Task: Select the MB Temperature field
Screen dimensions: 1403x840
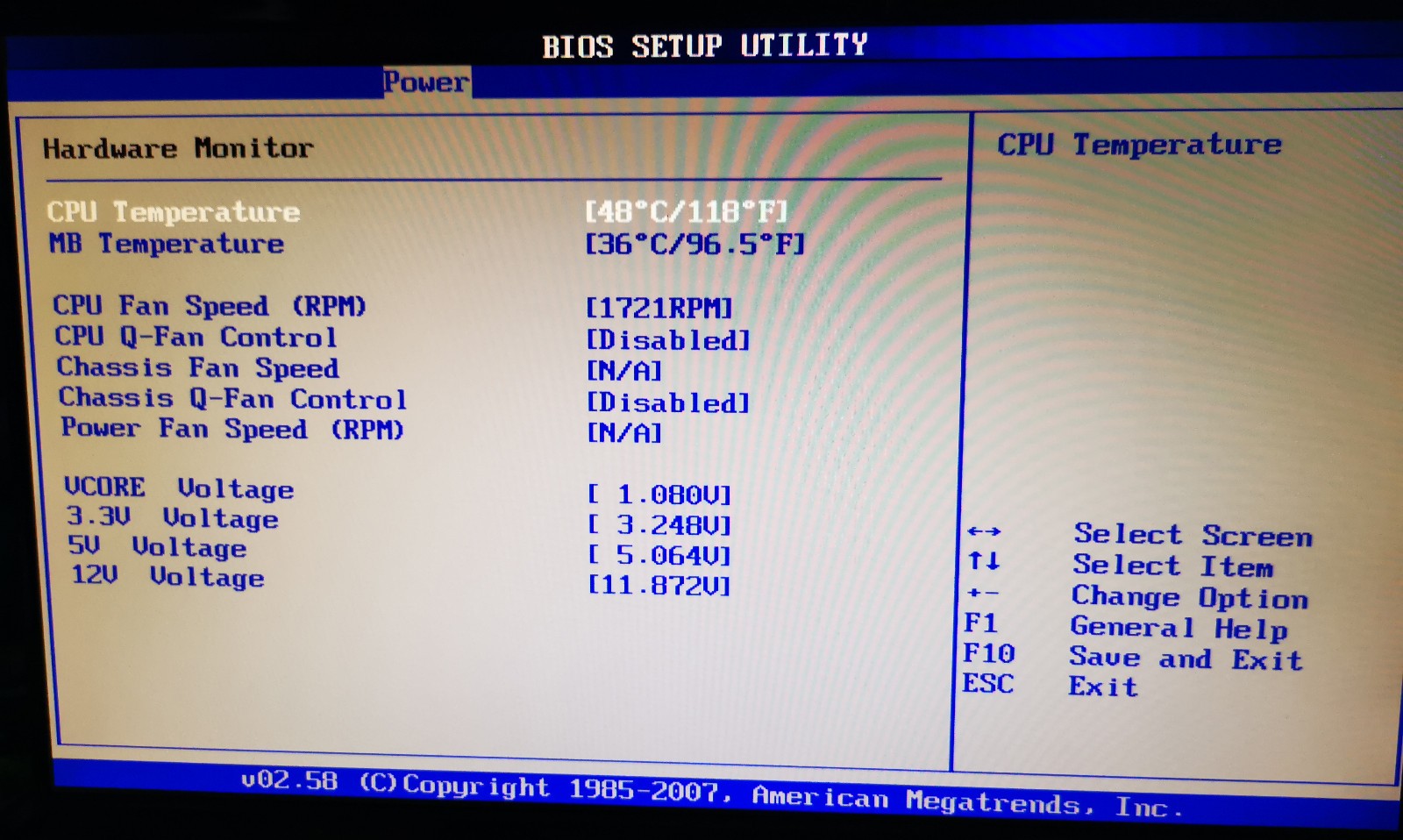Action: (167, 244)
